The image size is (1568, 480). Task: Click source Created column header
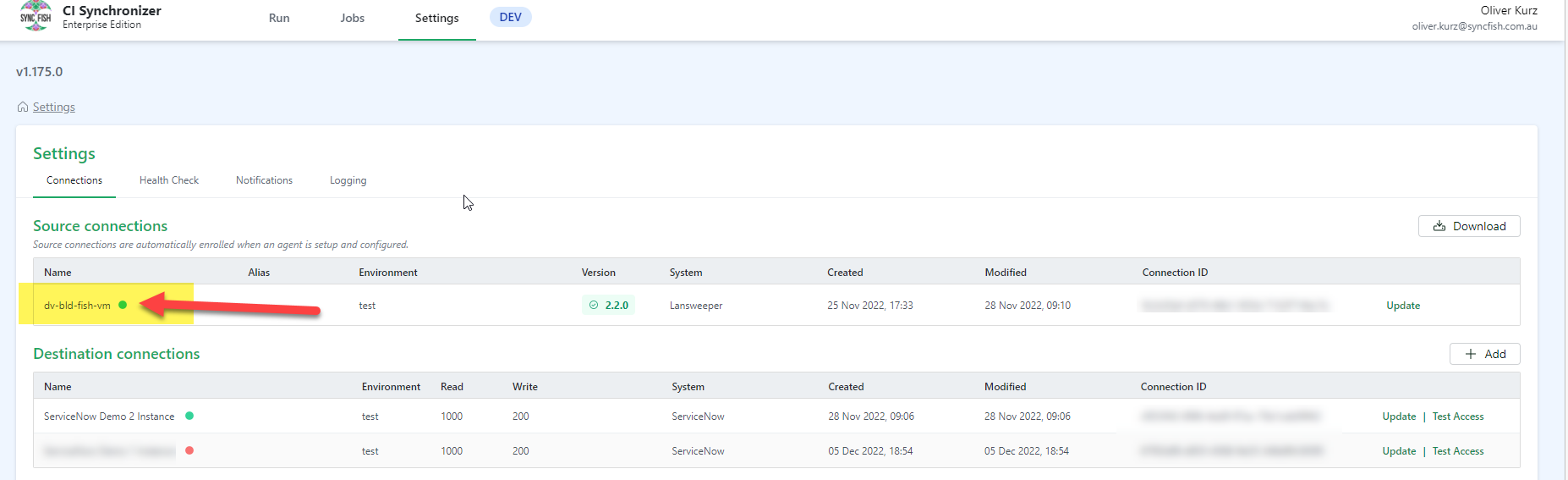[845, 273]
